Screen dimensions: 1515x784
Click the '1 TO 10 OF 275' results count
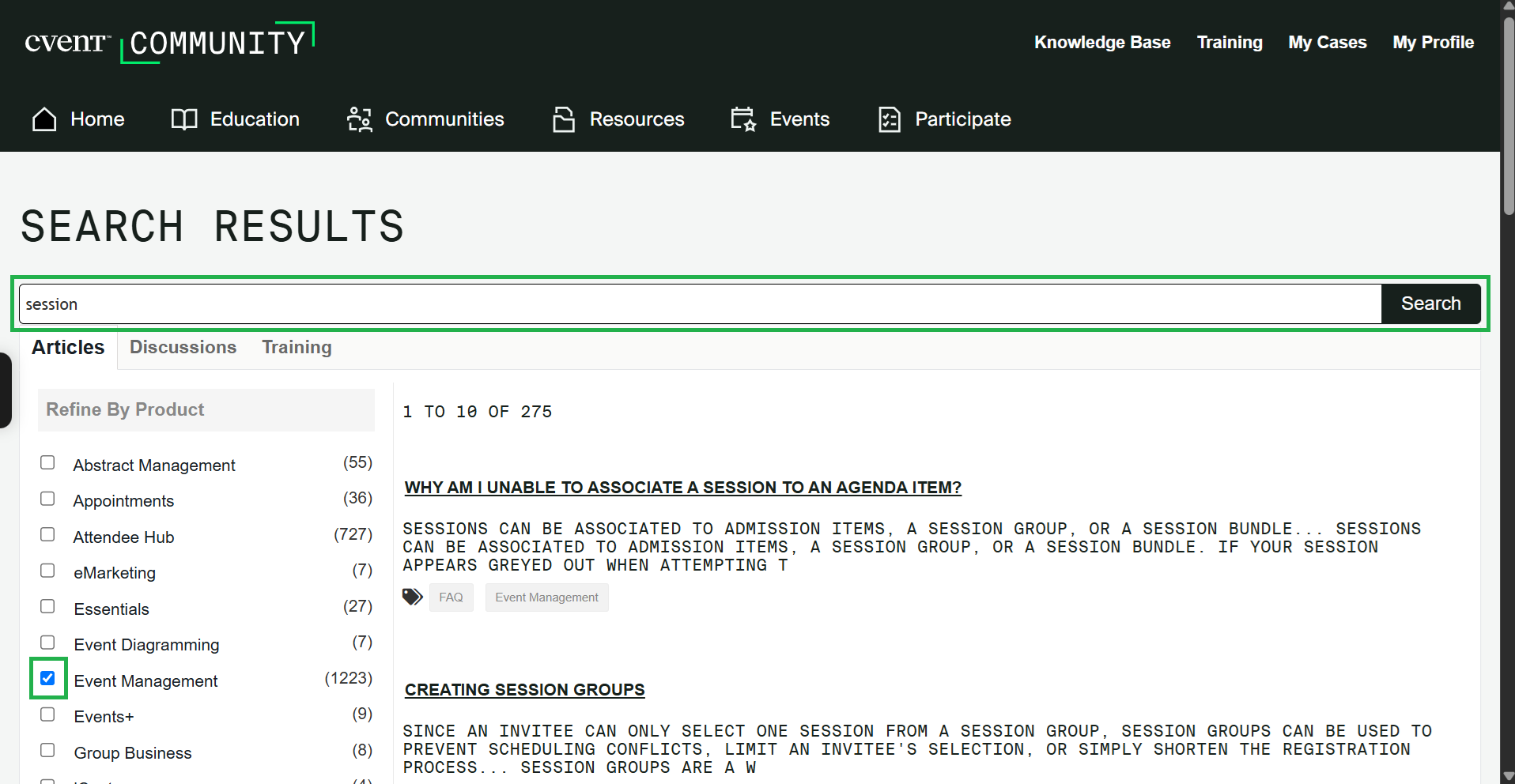point(478,412)
